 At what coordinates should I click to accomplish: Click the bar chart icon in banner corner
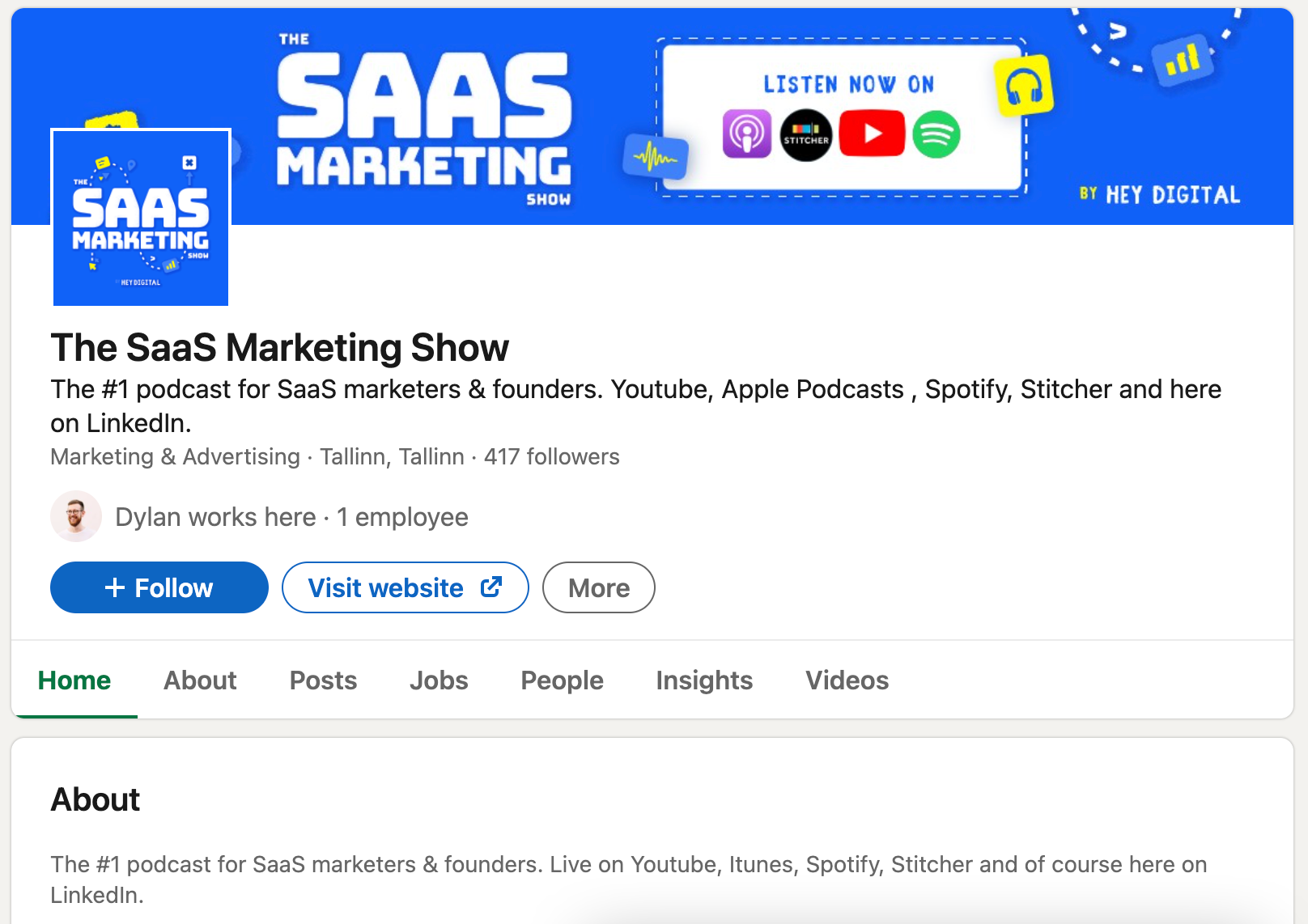click(x=1183, y=61)
